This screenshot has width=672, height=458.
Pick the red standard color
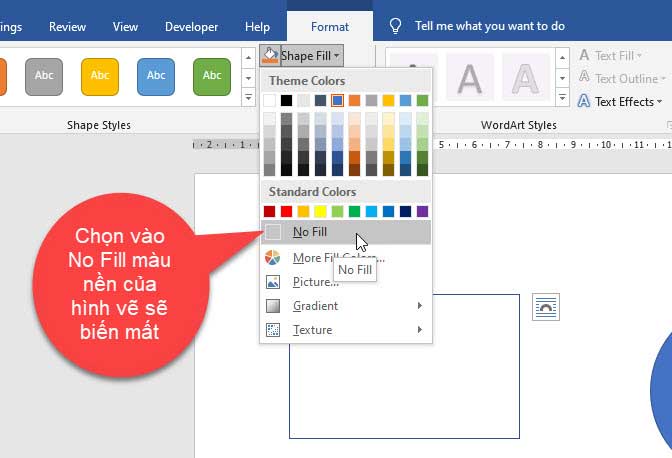[286, 211]
